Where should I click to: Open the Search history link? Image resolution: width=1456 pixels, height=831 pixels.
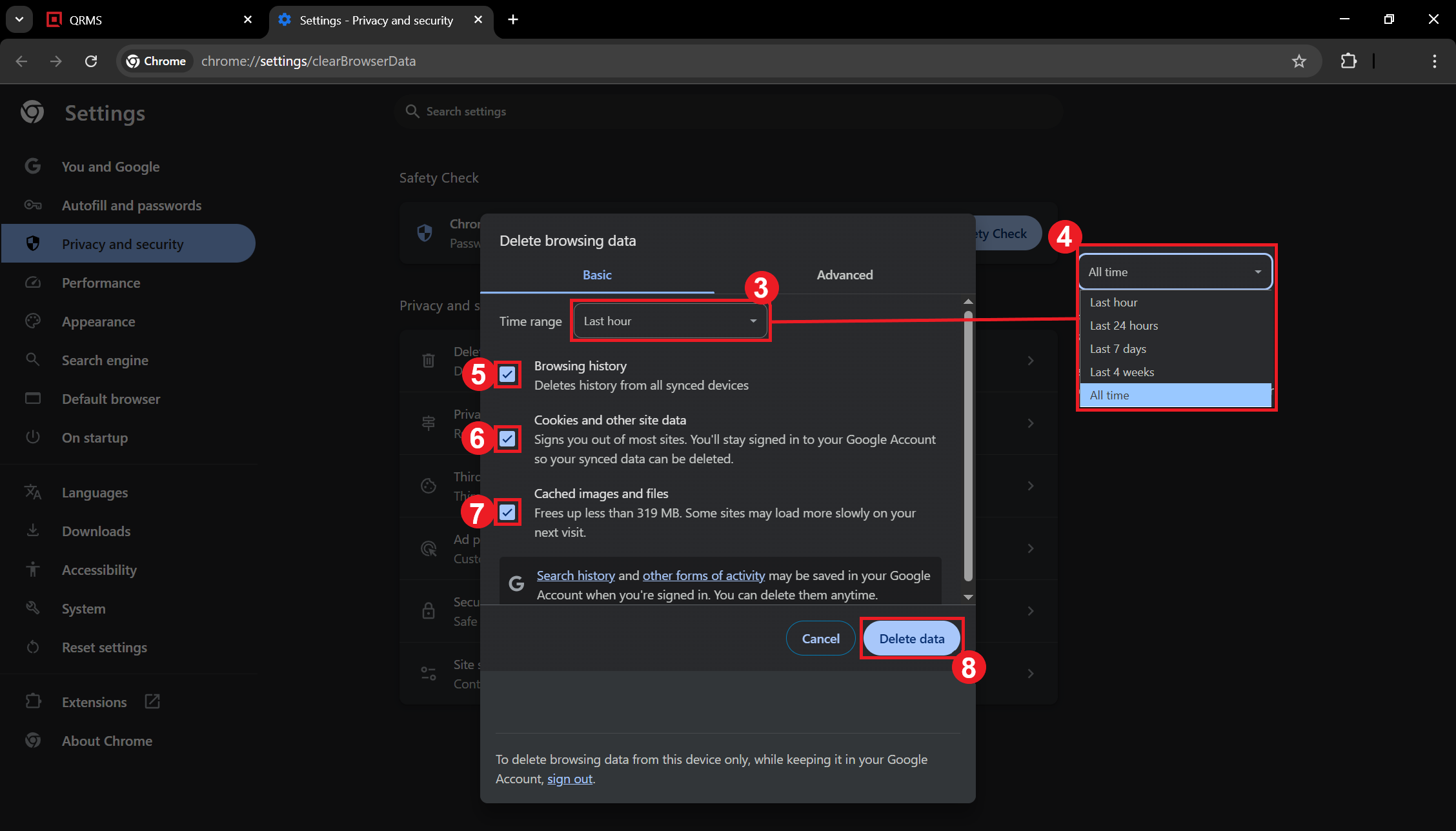click(x=576, y=576)
